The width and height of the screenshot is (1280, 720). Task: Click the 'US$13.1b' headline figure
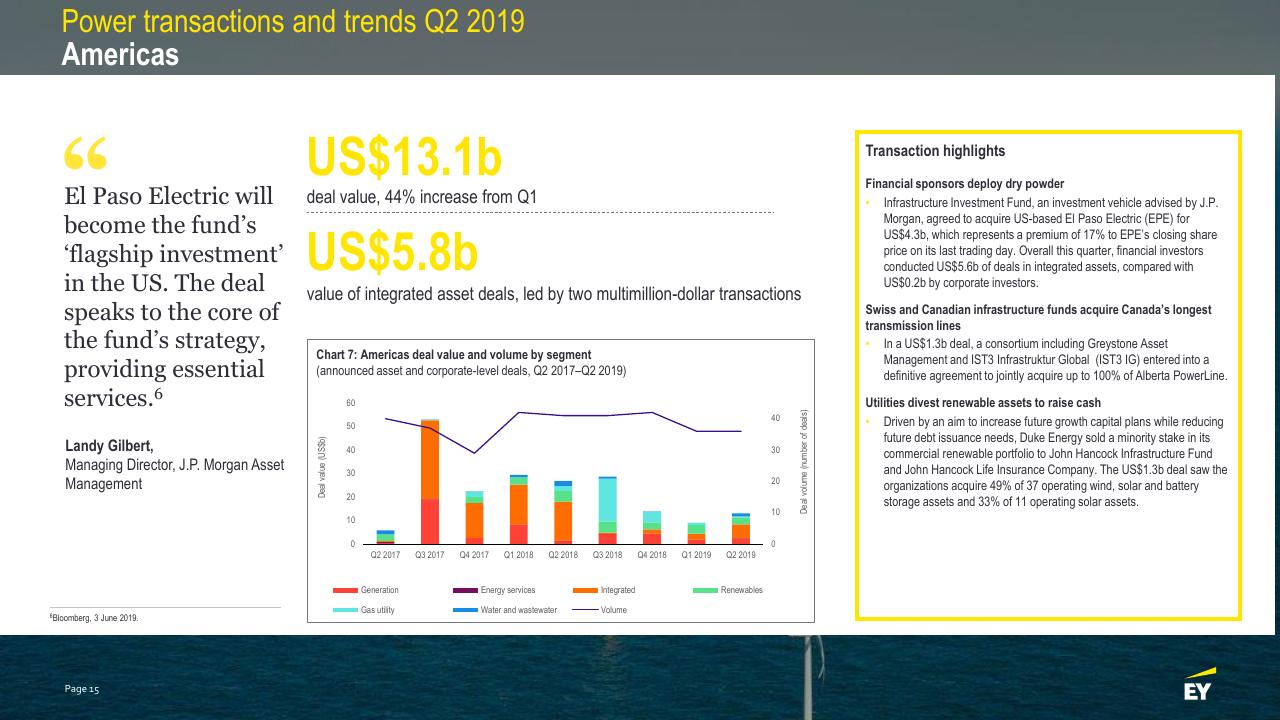[403, 158]
